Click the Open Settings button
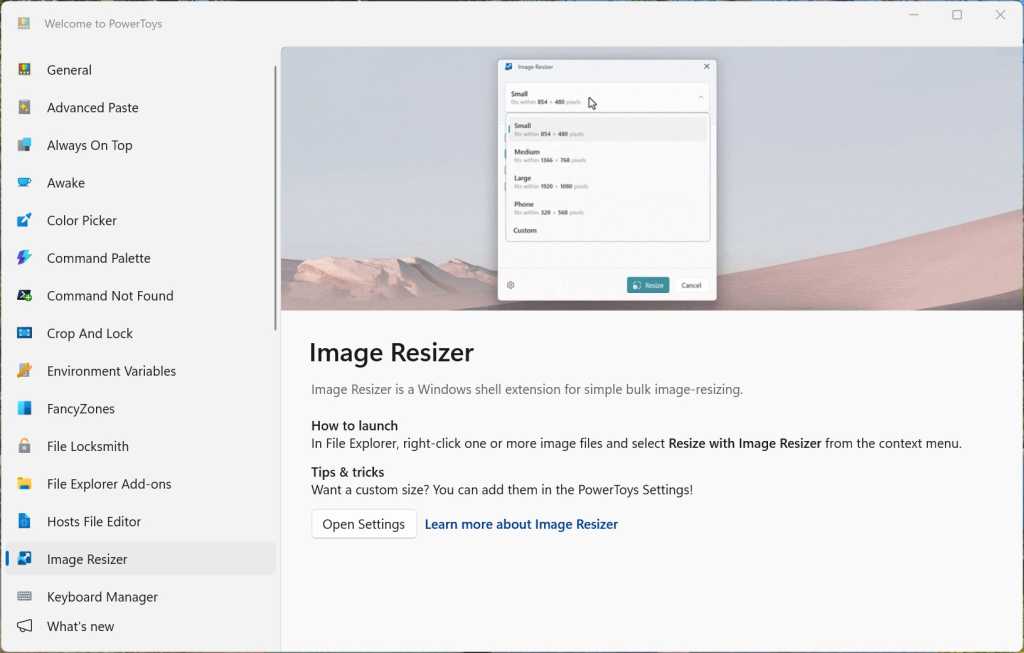This screenshot has height=653, width=1024. 363,523
